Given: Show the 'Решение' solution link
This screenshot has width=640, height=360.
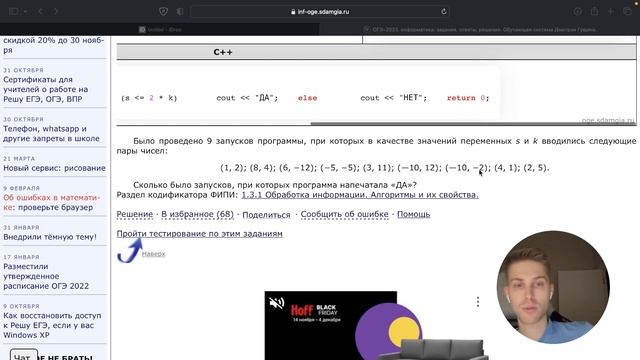Looking at the screenshot, I should coord(135,214).
